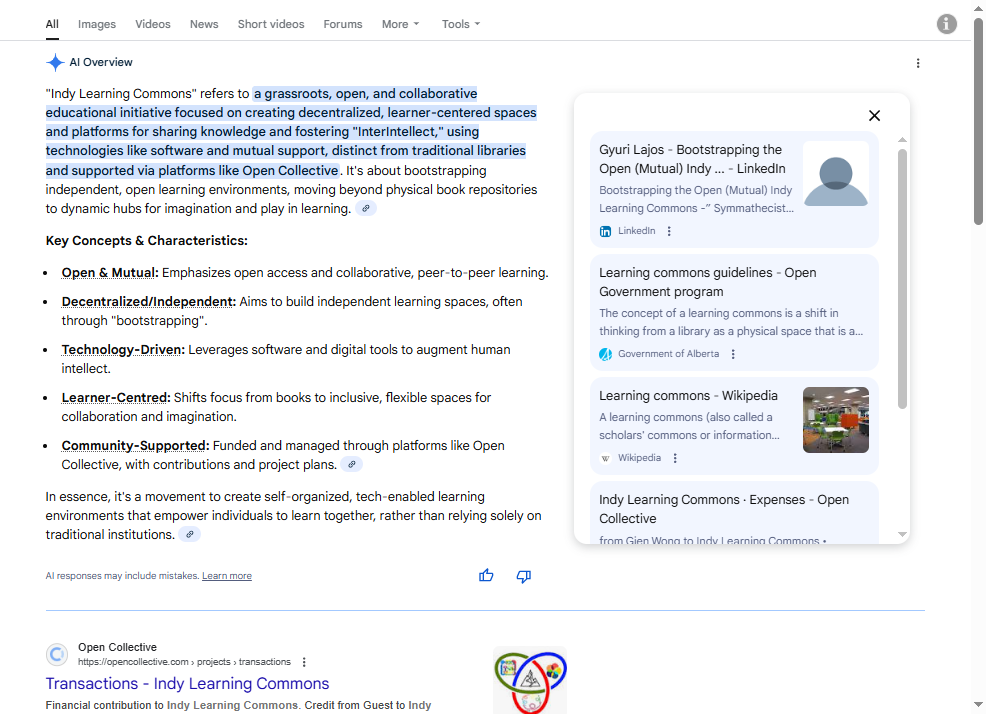Click the 'Key Concepts & Characteristics:' heading
This screenshot has height=714, width=986.
147,240
